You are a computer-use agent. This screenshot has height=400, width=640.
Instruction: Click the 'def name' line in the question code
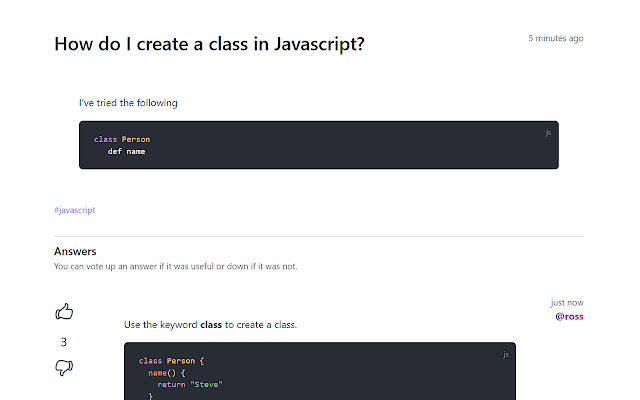point(127,151)
